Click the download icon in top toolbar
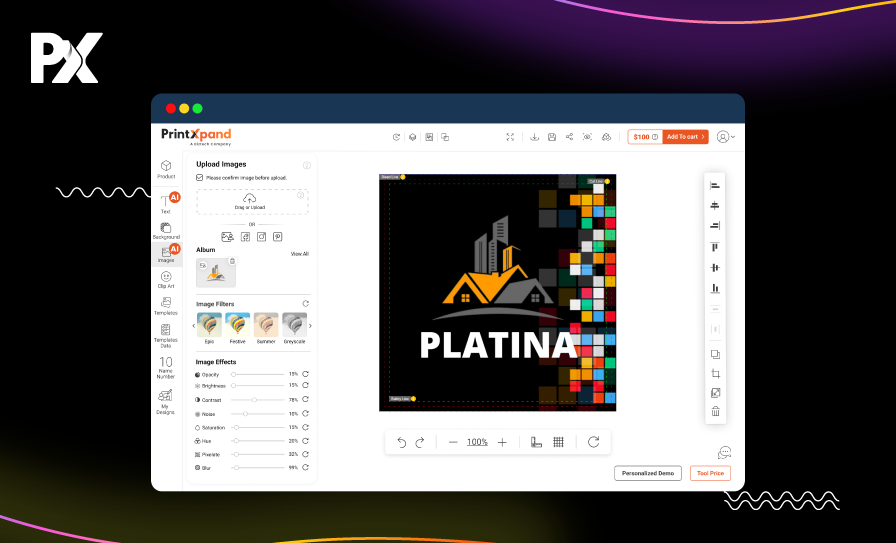896x543 pixels. [535, 137]
